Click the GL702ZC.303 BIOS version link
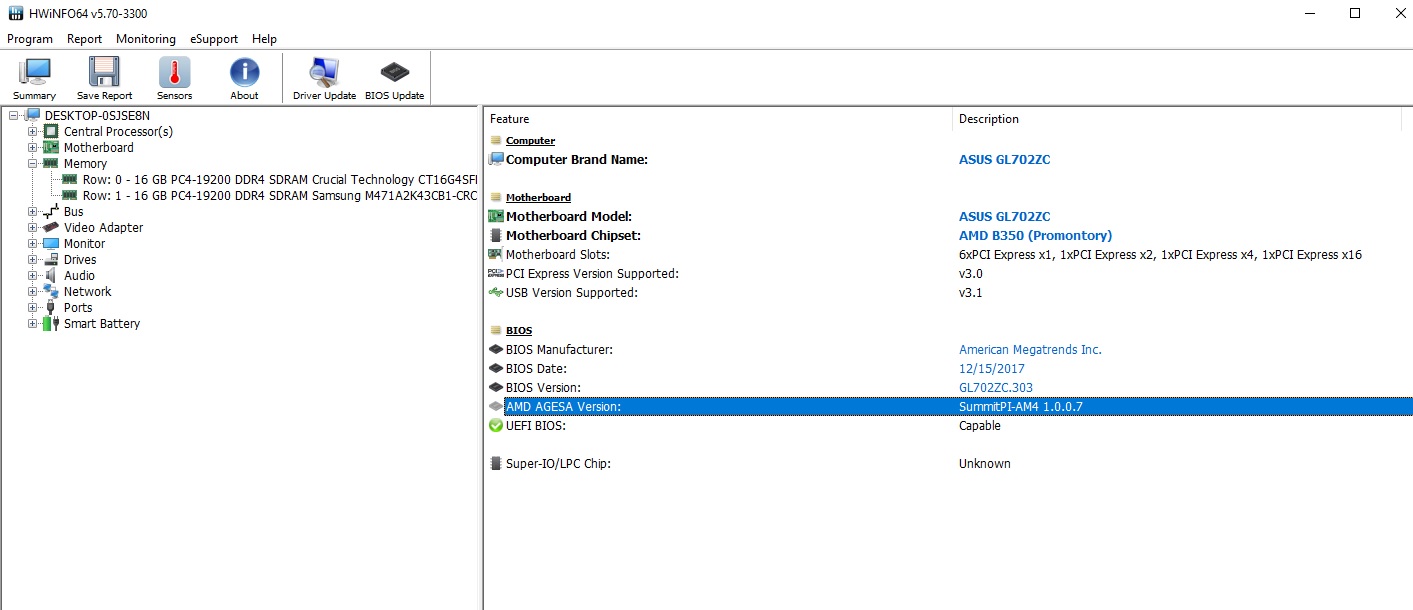The height and width of the screenshot is (610, 1413). point(996,388)
